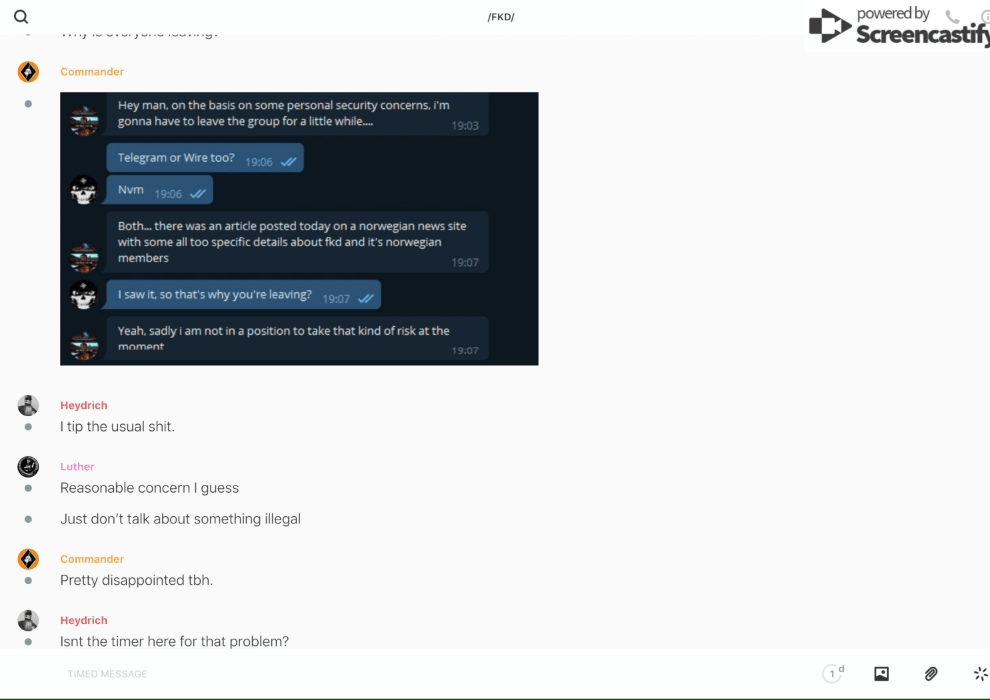Set the timed message duration timer icon
This screenshot has width=990, height=700.
click(x=833, y=673)
